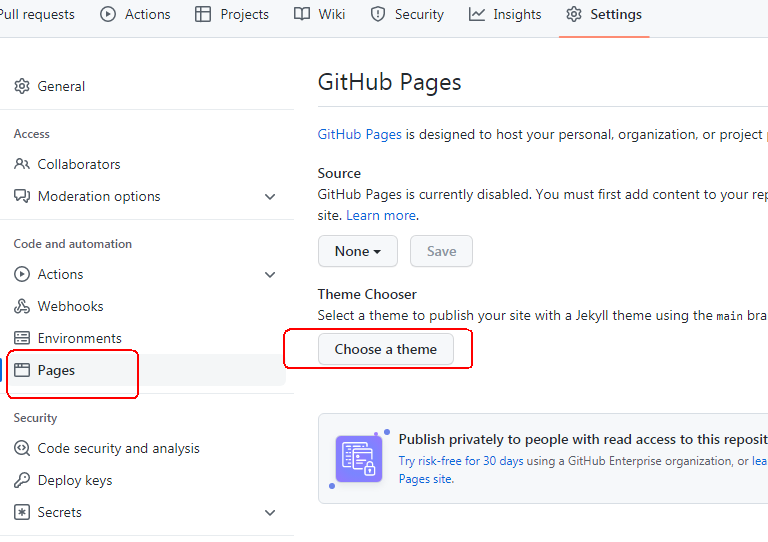Click the Choose a theme button

point(386,349)
